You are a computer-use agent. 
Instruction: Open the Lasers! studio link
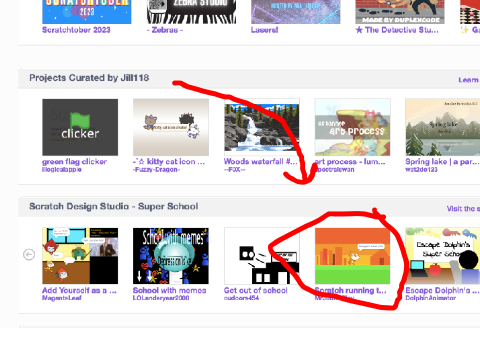[264, 30]
